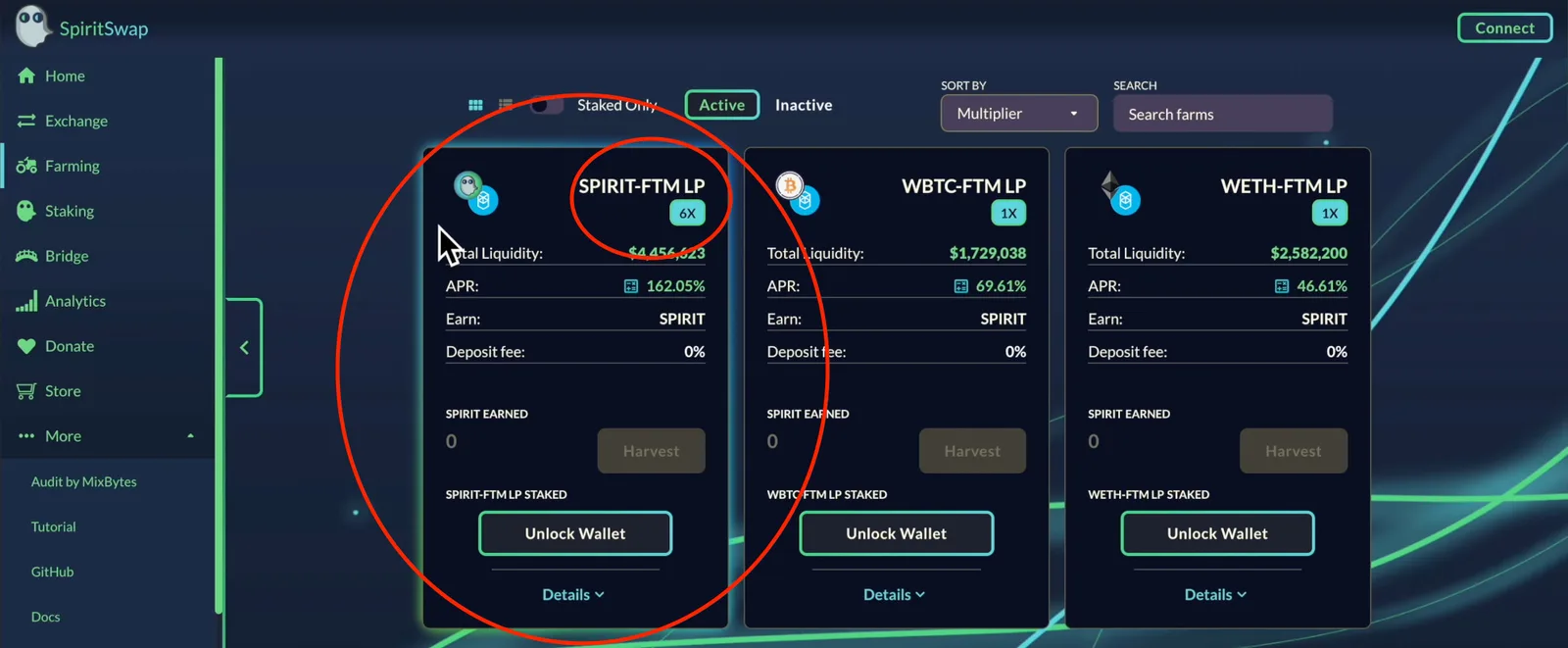The image size is (1568, 648).
Task: Collapse the sidebar with left chevron
Action: pyautogui.click(x=244, y=347)
